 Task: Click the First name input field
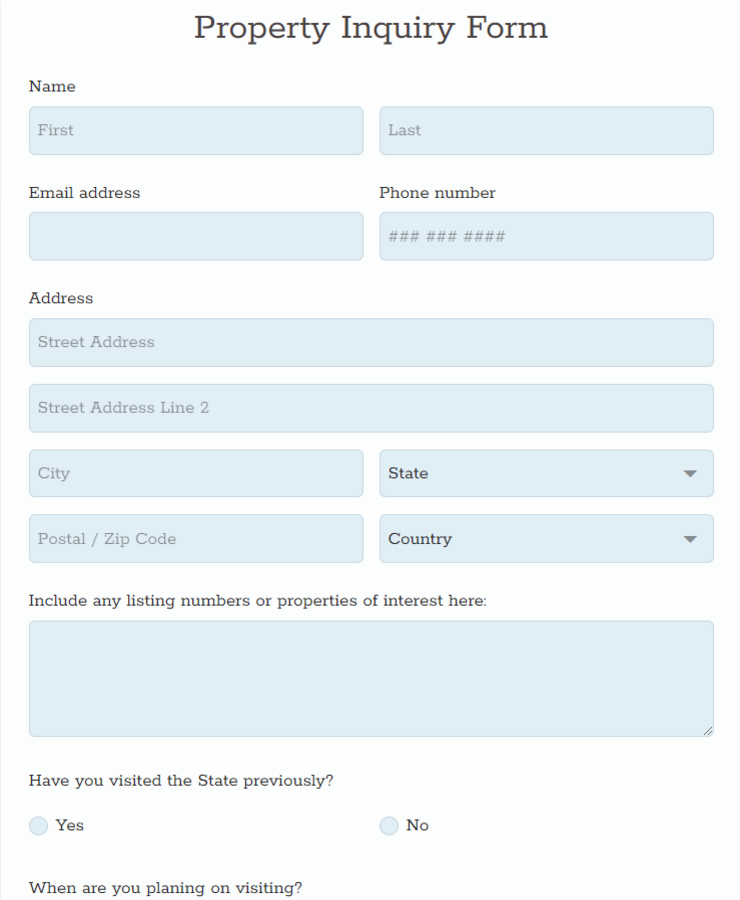coord(195,130)
